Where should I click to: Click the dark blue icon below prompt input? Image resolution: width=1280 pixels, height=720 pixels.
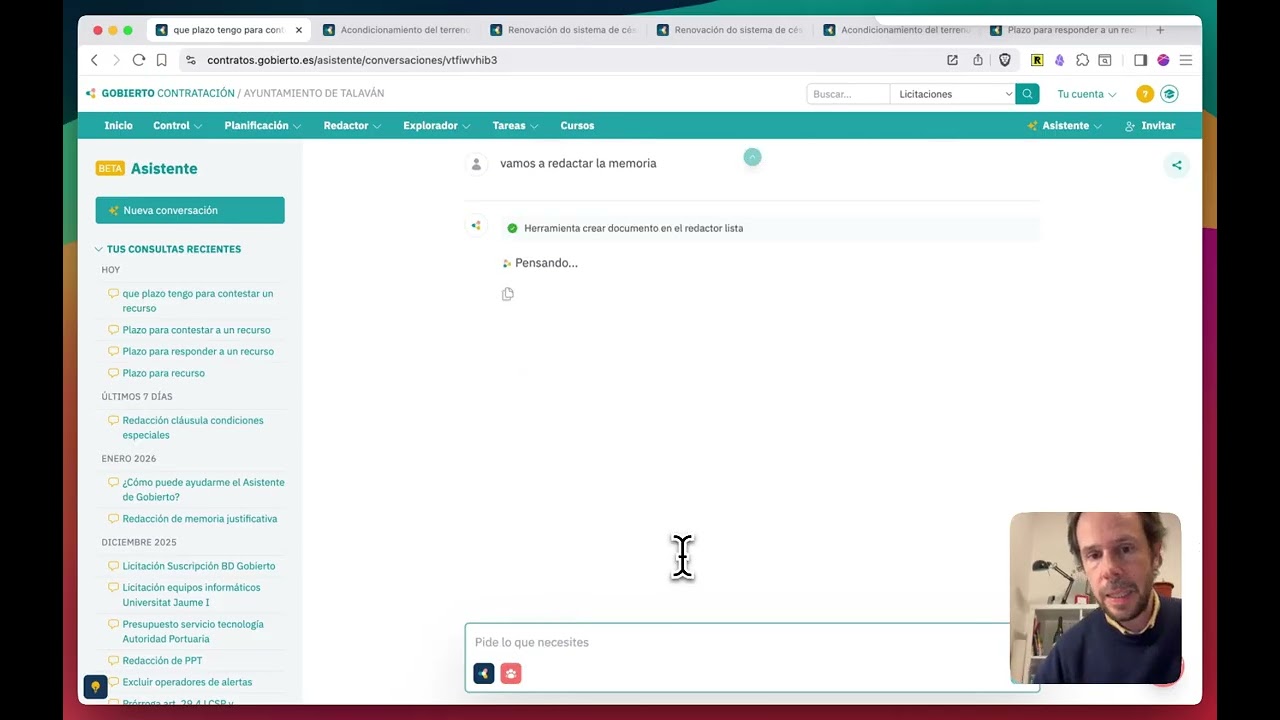point(484,674)
